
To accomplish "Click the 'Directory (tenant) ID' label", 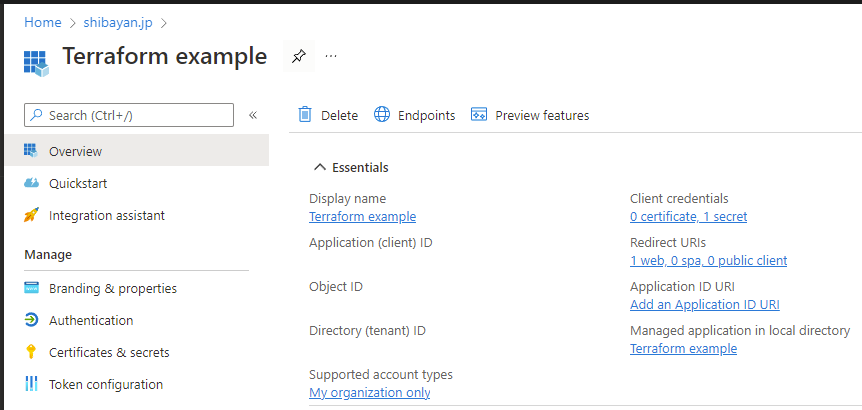I will [367, 330].
